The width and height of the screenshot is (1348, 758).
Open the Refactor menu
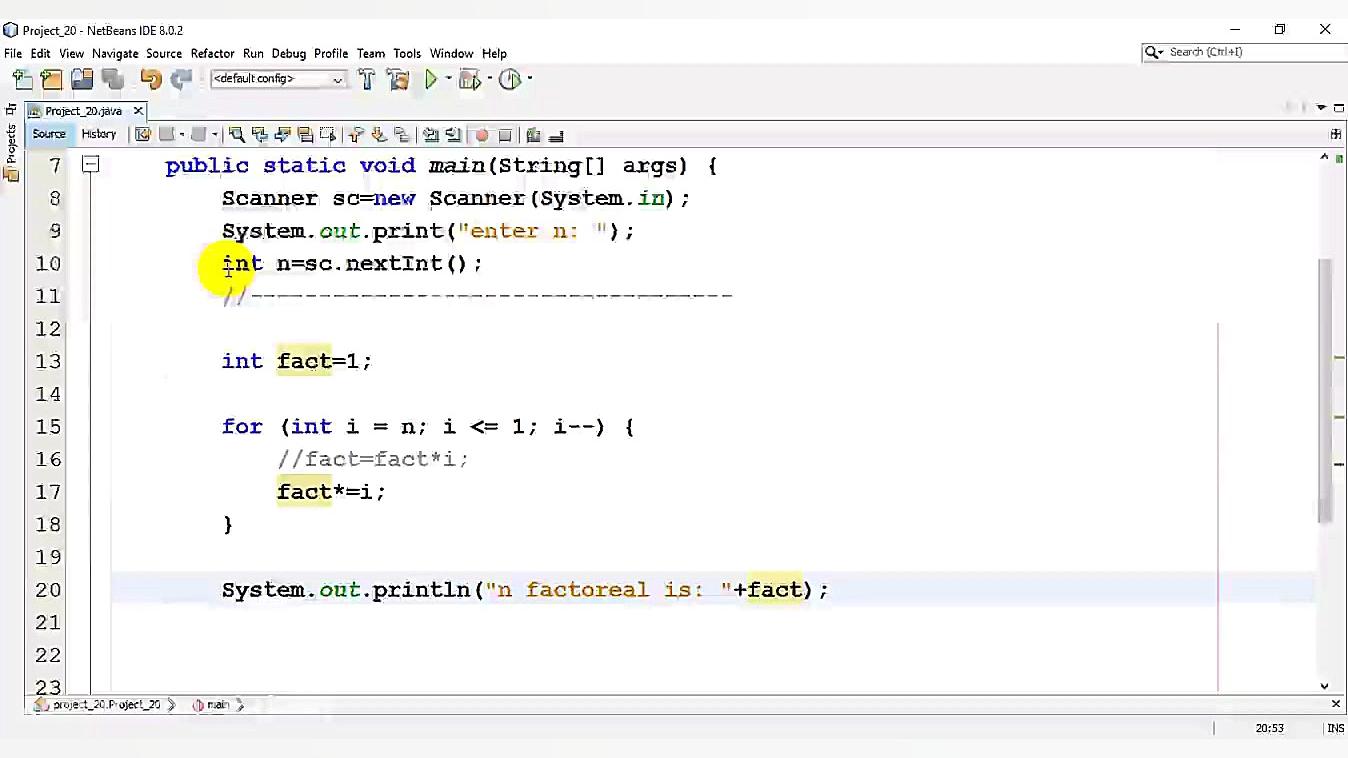pos(212,54)
